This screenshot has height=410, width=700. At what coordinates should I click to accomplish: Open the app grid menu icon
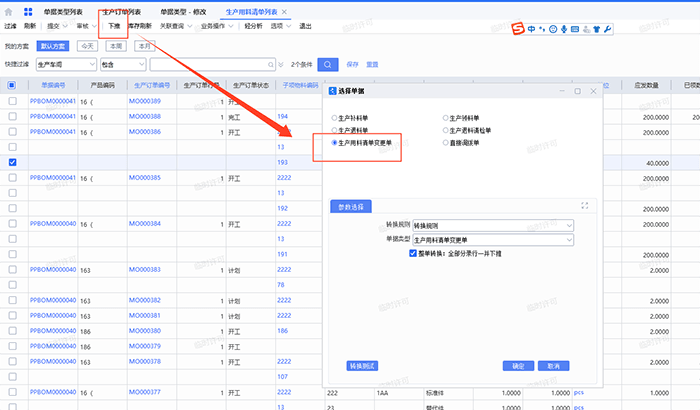[29, 11]
